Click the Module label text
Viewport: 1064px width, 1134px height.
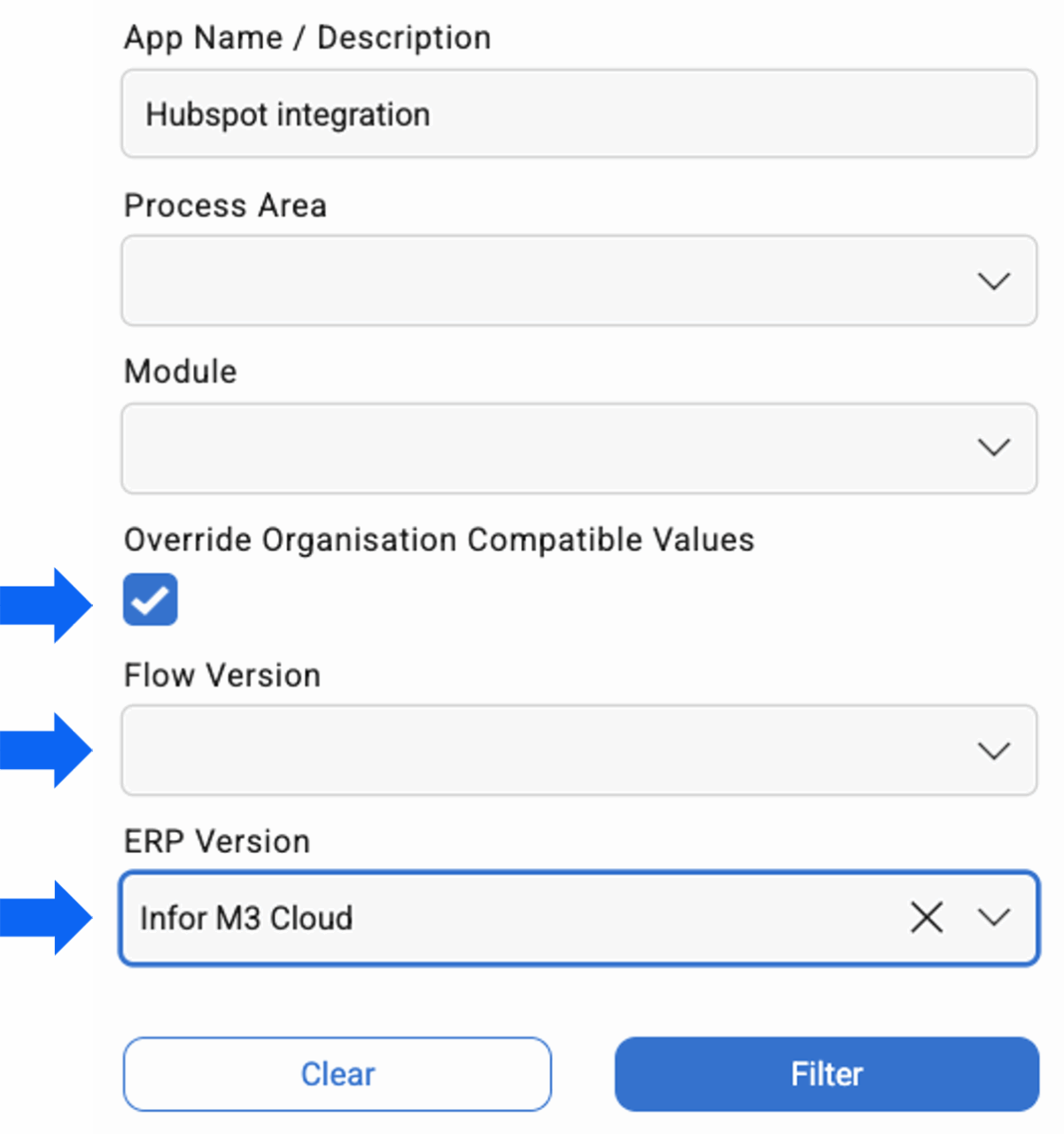pos(181,372)
